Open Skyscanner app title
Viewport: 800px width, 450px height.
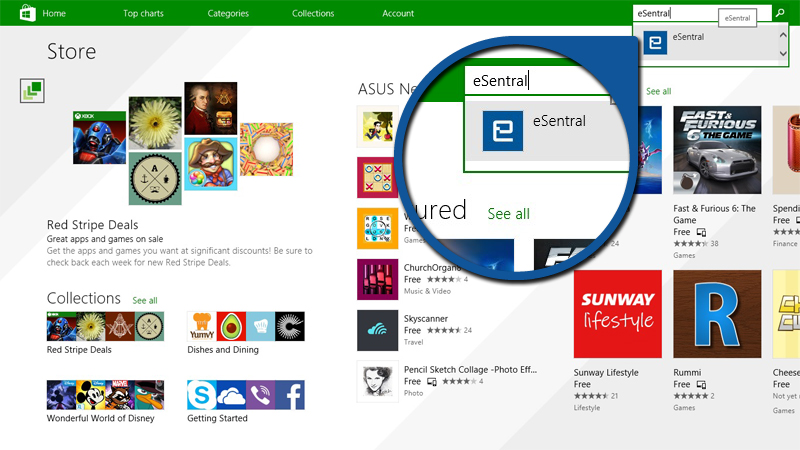coord(426,319)
